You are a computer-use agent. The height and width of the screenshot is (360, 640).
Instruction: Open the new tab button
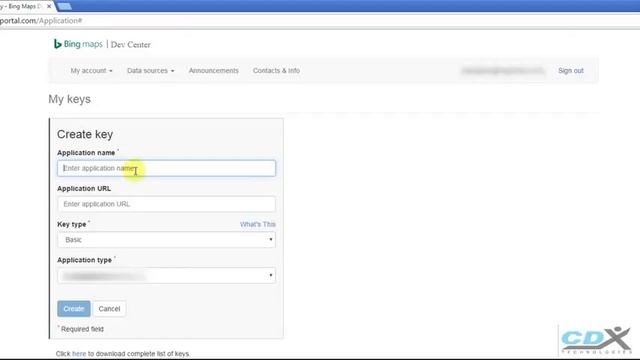[x=64, y=7]
